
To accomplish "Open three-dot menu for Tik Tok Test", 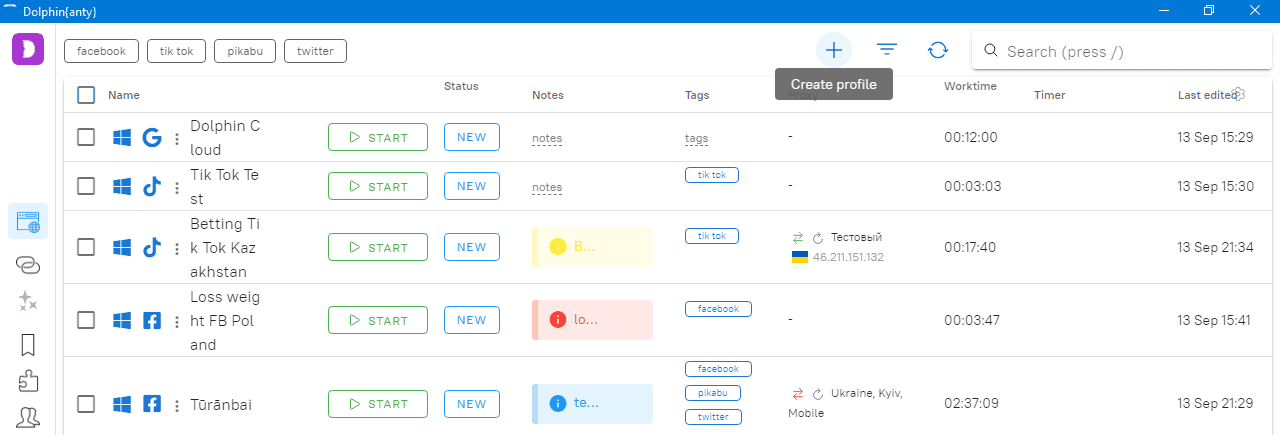I will (177, 187).
